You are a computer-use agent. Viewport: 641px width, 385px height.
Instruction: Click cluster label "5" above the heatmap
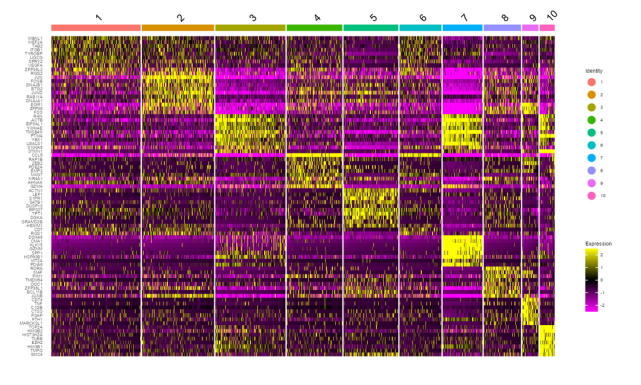click(373, 18)
